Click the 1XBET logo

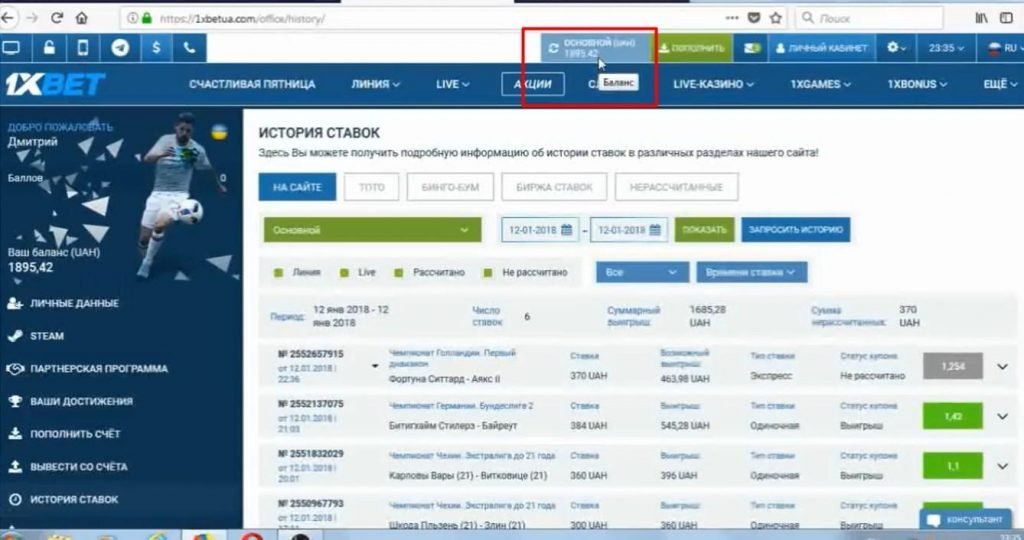[55, 84]
